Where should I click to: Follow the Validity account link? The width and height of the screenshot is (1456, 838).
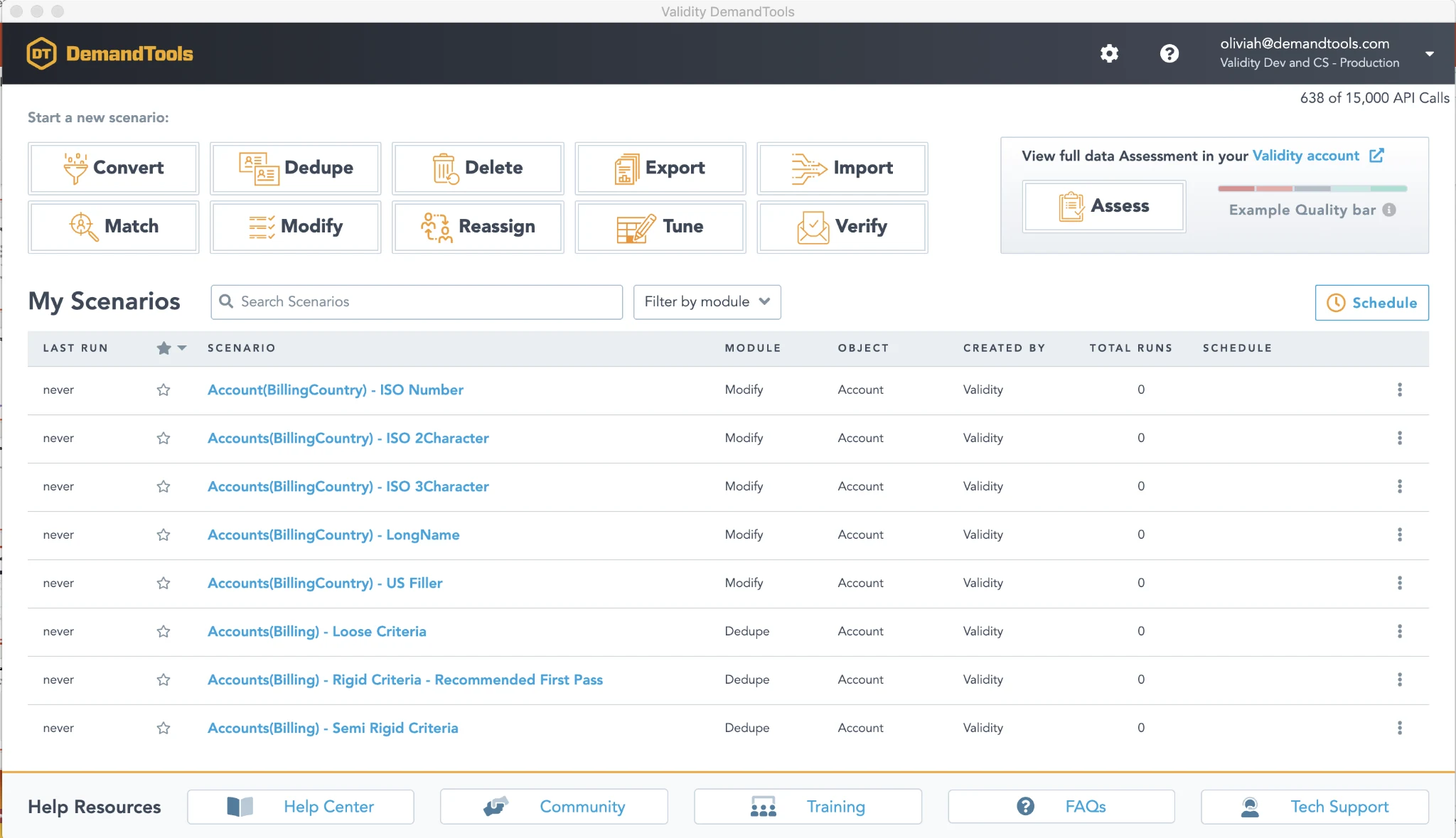[1305, 156]
